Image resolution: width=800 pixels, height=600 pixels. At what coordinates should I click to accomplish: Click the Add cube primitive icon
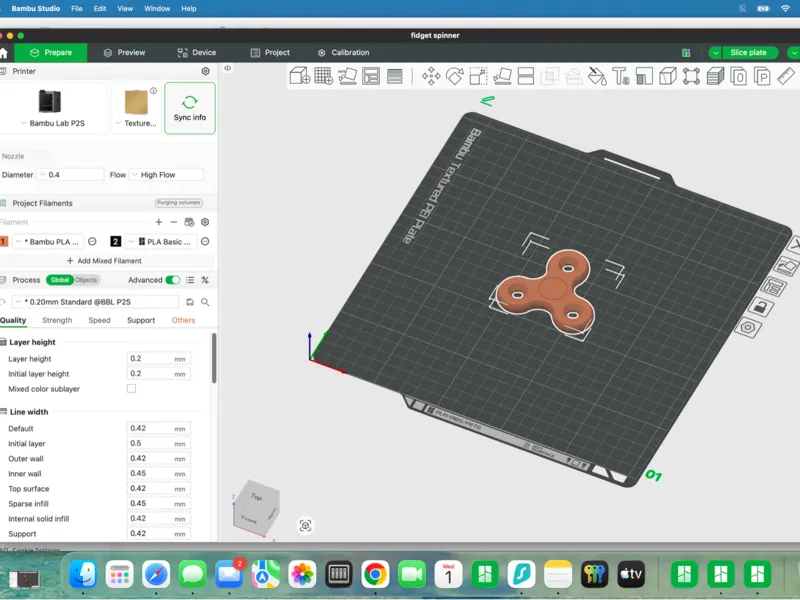299,76
